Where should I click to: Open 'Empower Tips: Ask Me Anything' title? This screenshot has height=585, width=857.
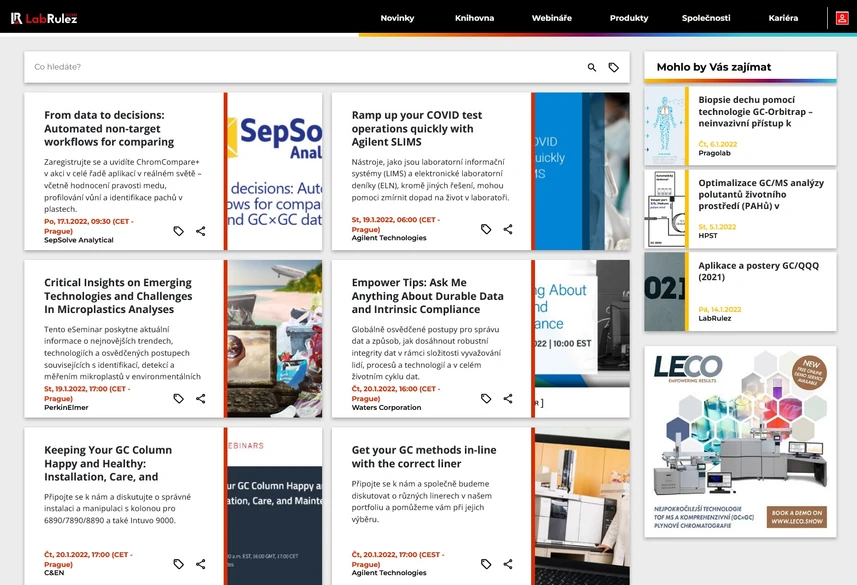tap(427, 296)
